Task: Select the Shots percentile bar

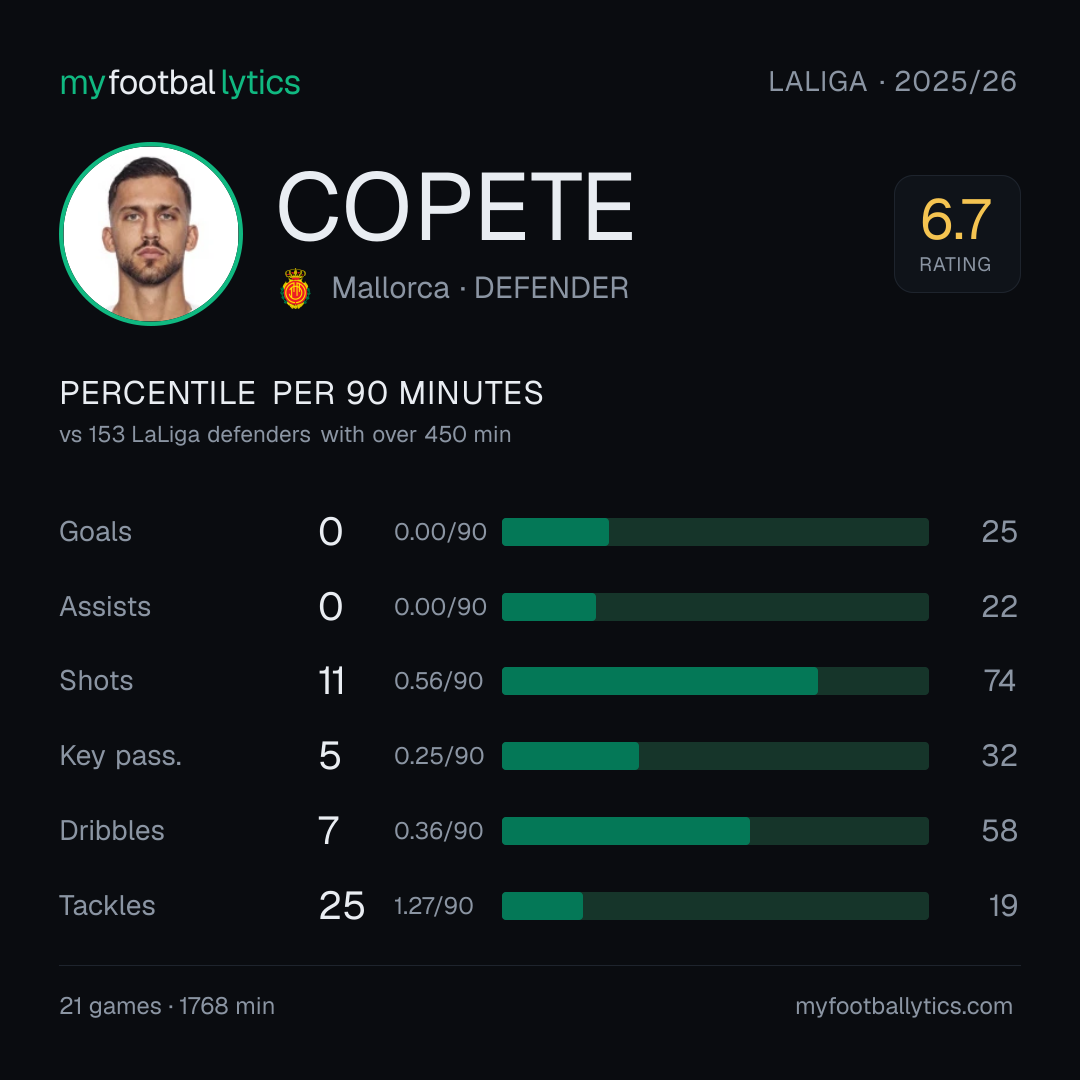Action: pyautogui.click(x=715, y=681)
